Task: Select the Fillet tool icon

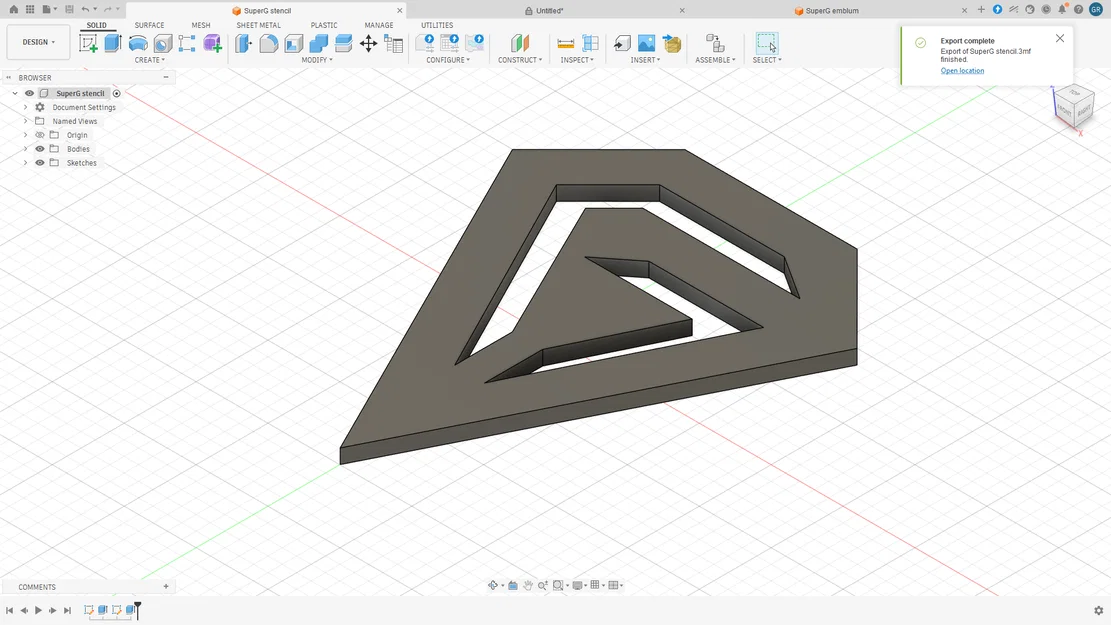Action: tap(269, 43)
